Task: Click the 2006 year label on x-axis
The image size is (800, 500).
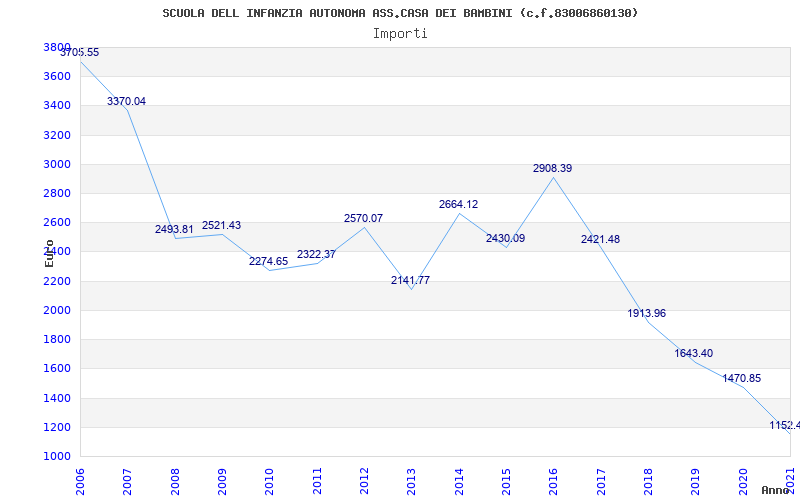Action: tap(80, 482)
